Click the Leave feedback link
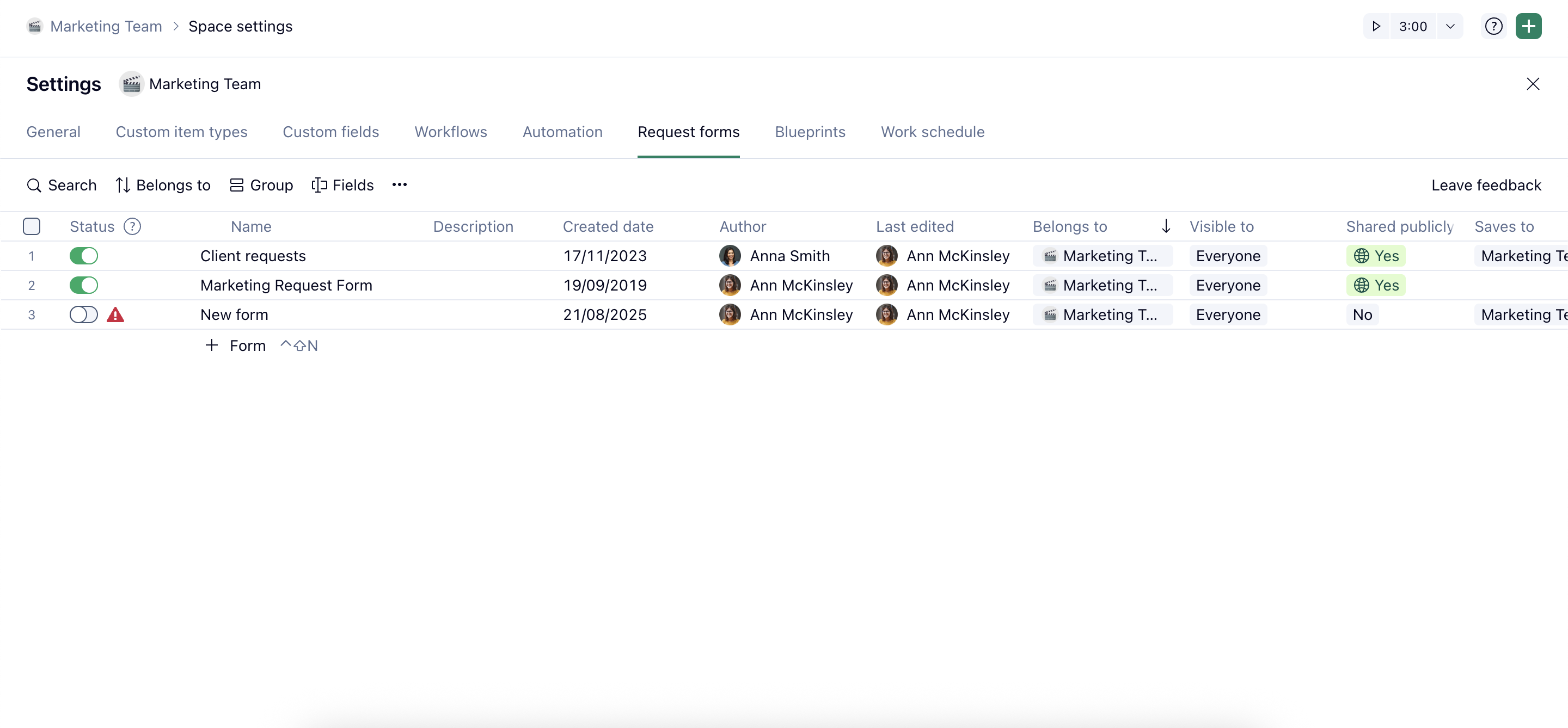Viewport: 1568px width, 728px height. pyautogui.click(x=1486, y=186)
